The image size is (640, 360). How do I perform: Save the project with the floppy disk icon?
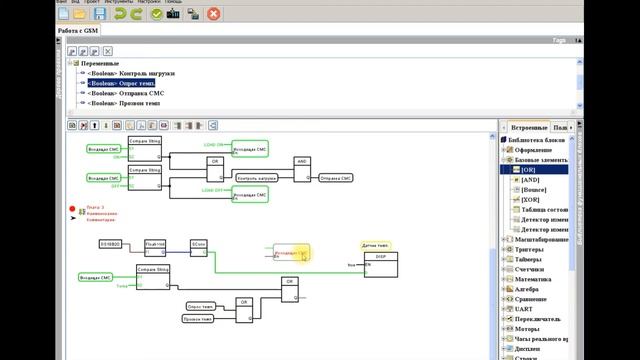(100, 14)
